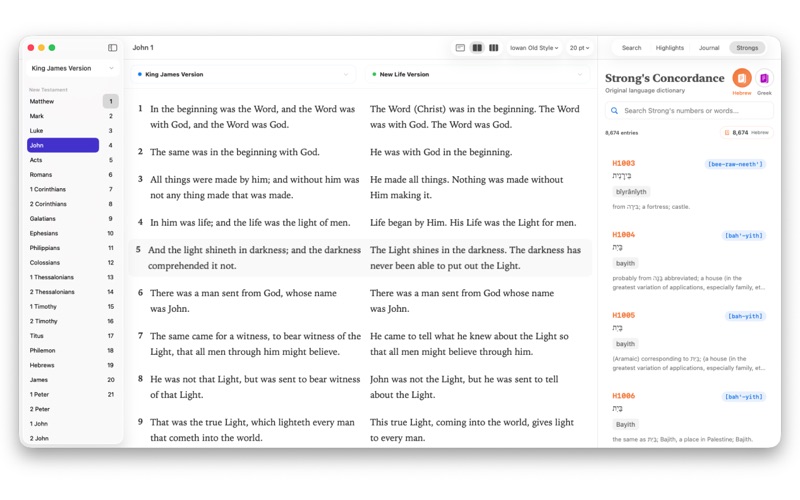Select Mark in the book list

[63, 116]
